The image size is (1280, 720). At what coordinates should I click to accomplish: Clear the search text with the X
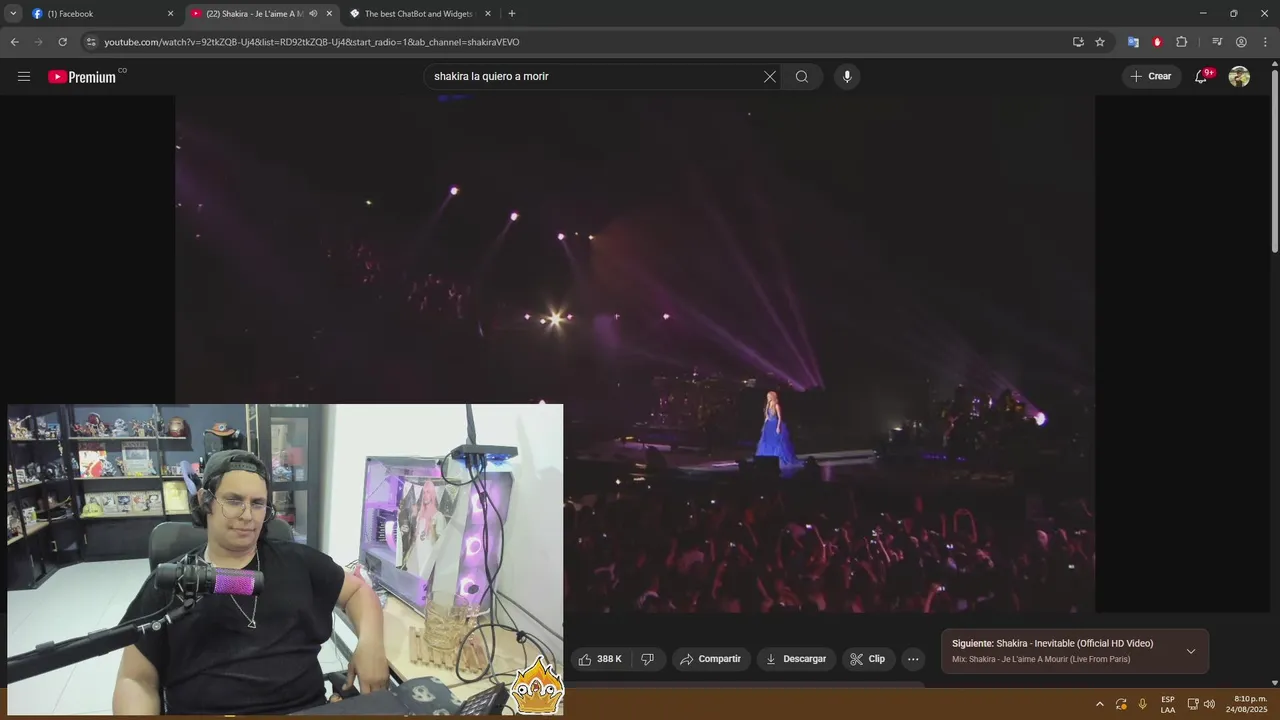point(770,77)
